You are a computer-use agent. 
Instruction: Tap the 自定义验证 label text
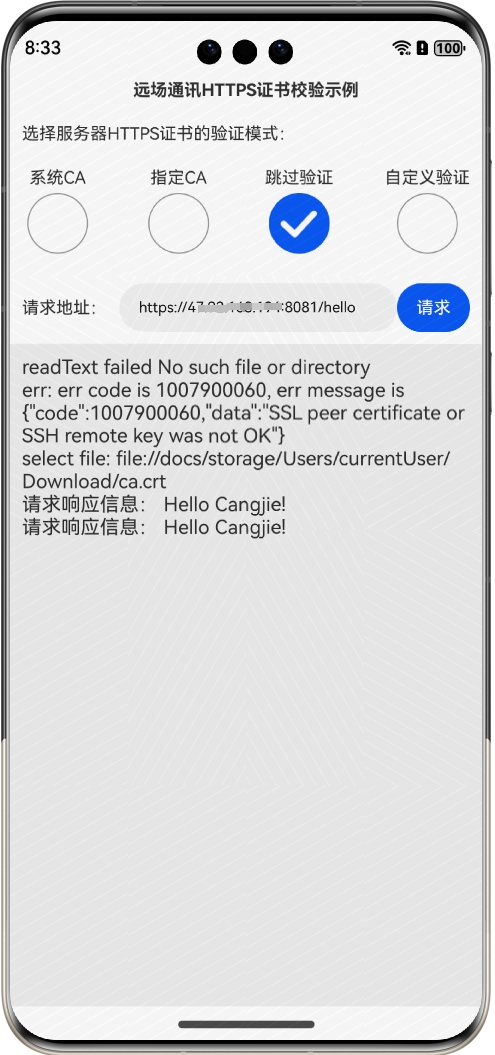click(427, 178)
